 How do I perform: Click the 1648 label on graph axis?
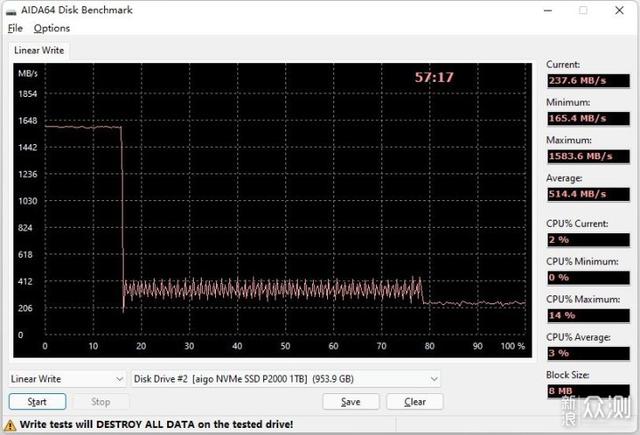[27, 121]
